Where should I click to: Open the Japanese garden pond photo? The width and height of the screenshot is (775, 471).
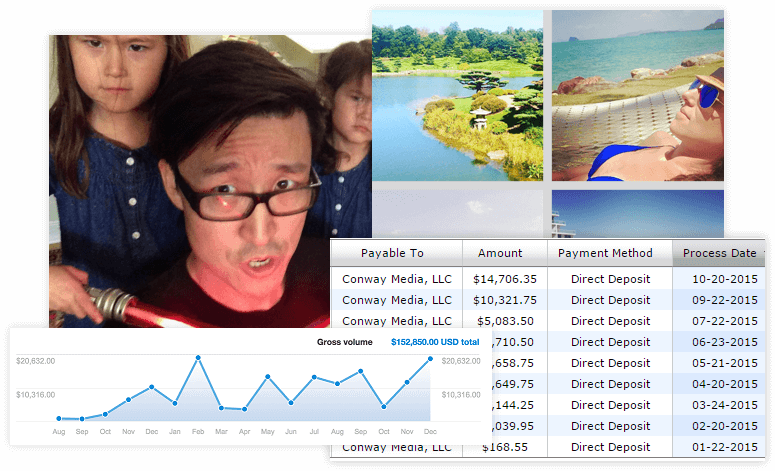click(x=457, y=95)
